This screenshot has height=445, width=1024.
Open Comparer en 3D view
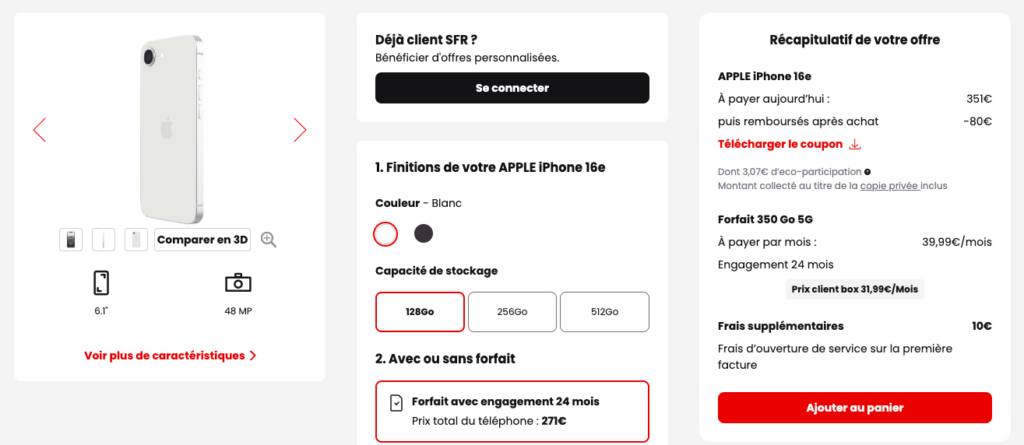(202, 239)
